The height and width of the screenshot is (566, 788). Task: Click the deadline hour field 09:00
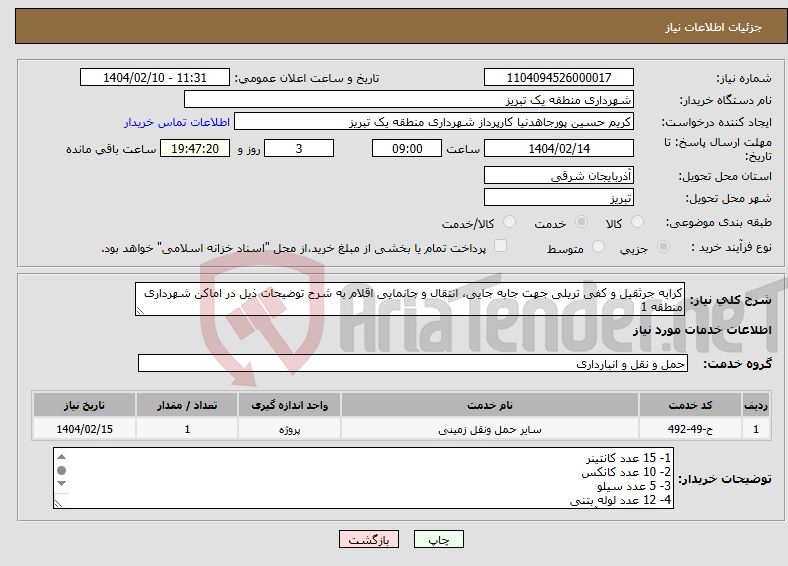point(407,148)
